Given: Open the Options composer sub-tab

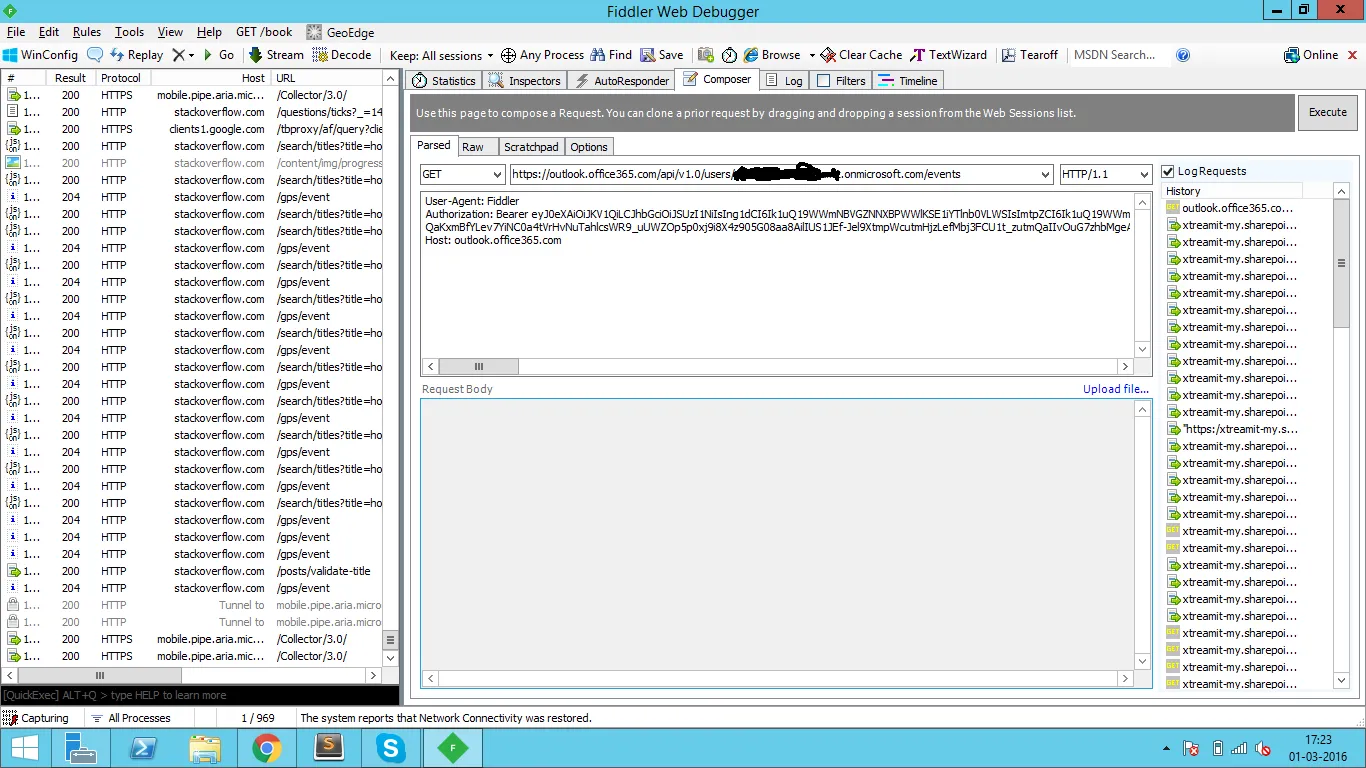Looking at the screenshot, I should point(589,147).
